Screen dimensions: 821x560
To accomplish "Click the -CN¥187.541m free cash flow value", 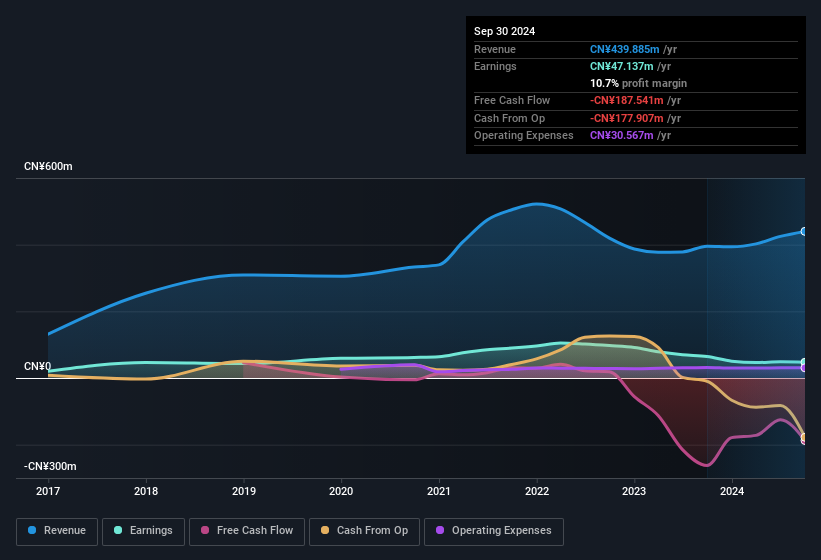I will (627, 100).
